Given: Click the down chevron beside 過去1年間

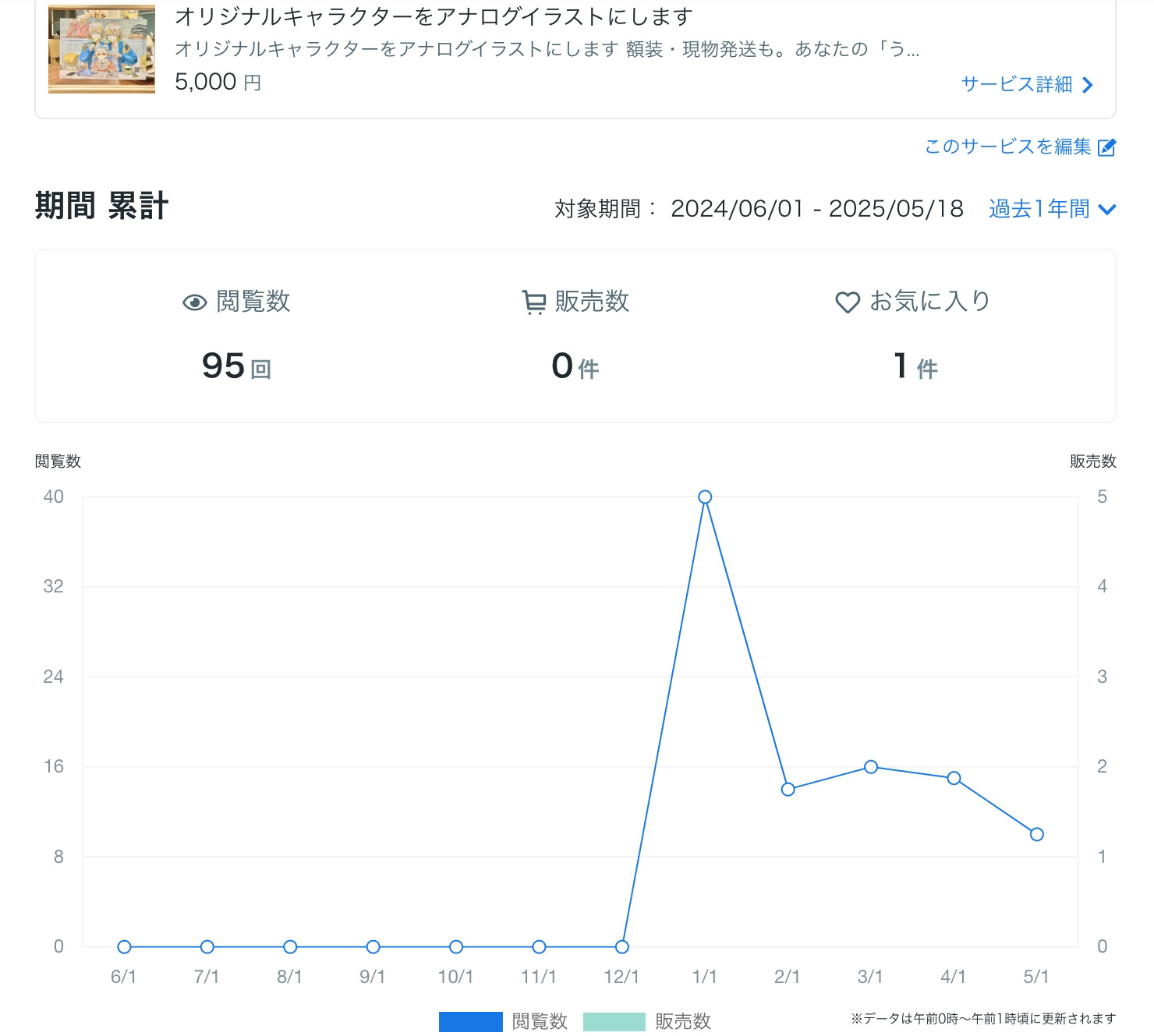Looking at the screenshot, I should click(1106, 209).
